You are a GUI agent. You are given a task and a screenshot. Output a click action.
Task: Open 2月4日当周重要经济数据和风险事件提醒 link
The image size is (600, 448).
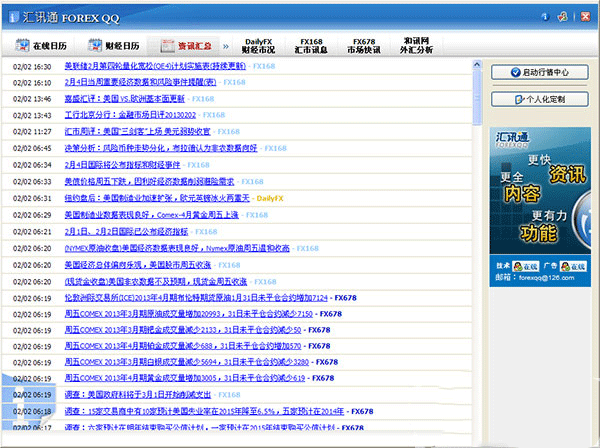[140, 82]
